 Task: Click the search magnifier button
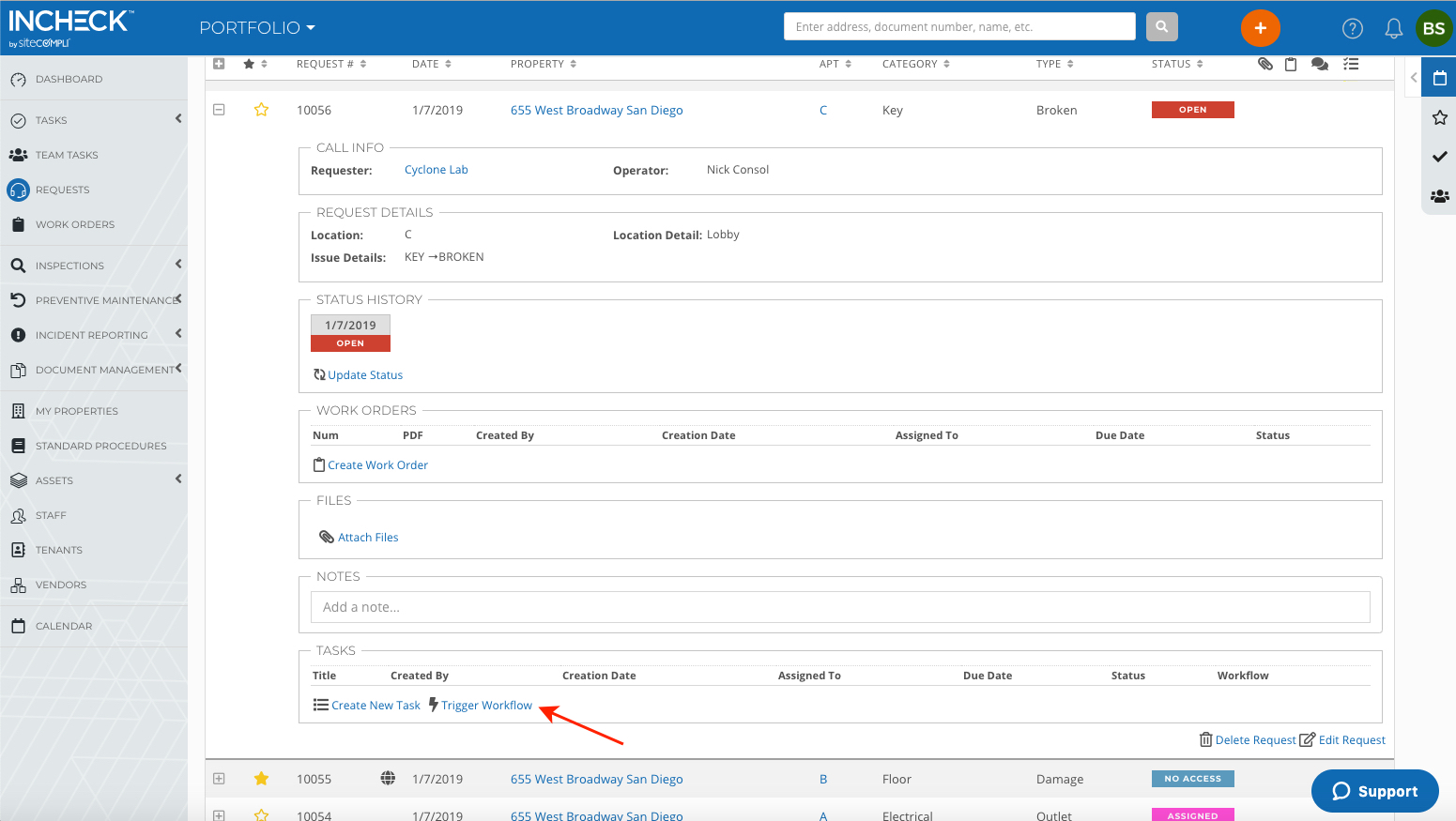pyautogui.click(x=1161, y=26)
